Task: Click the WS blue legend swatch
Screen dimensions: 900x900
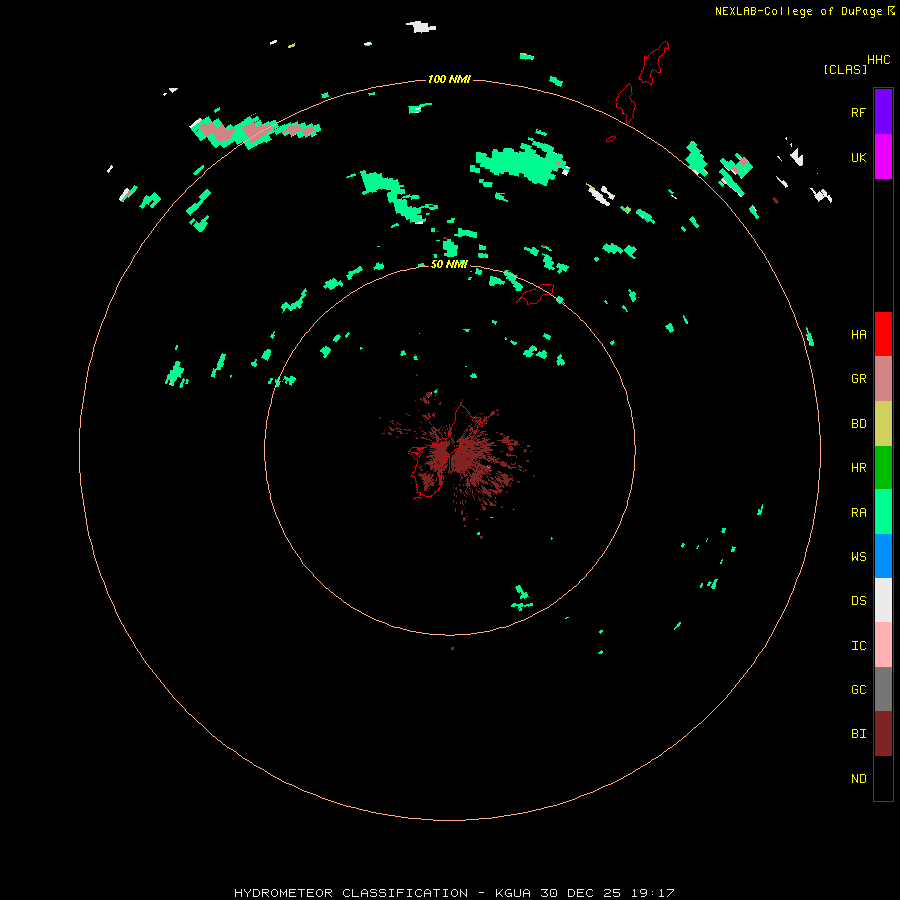Action: click(x=883, y=556)
